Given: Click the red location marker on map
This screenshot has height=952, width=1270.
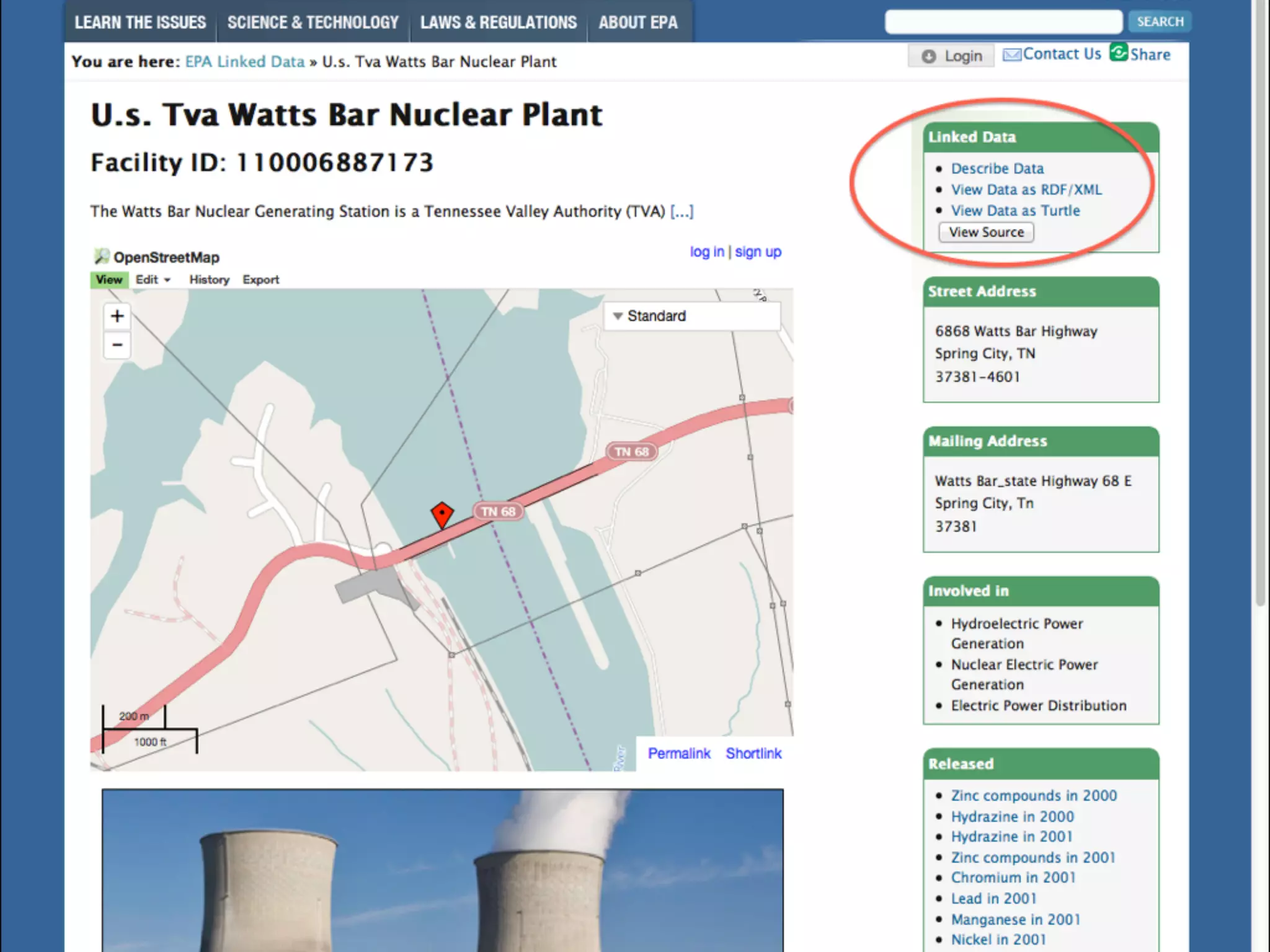Looking at the screenshot, I should [442, 514].
